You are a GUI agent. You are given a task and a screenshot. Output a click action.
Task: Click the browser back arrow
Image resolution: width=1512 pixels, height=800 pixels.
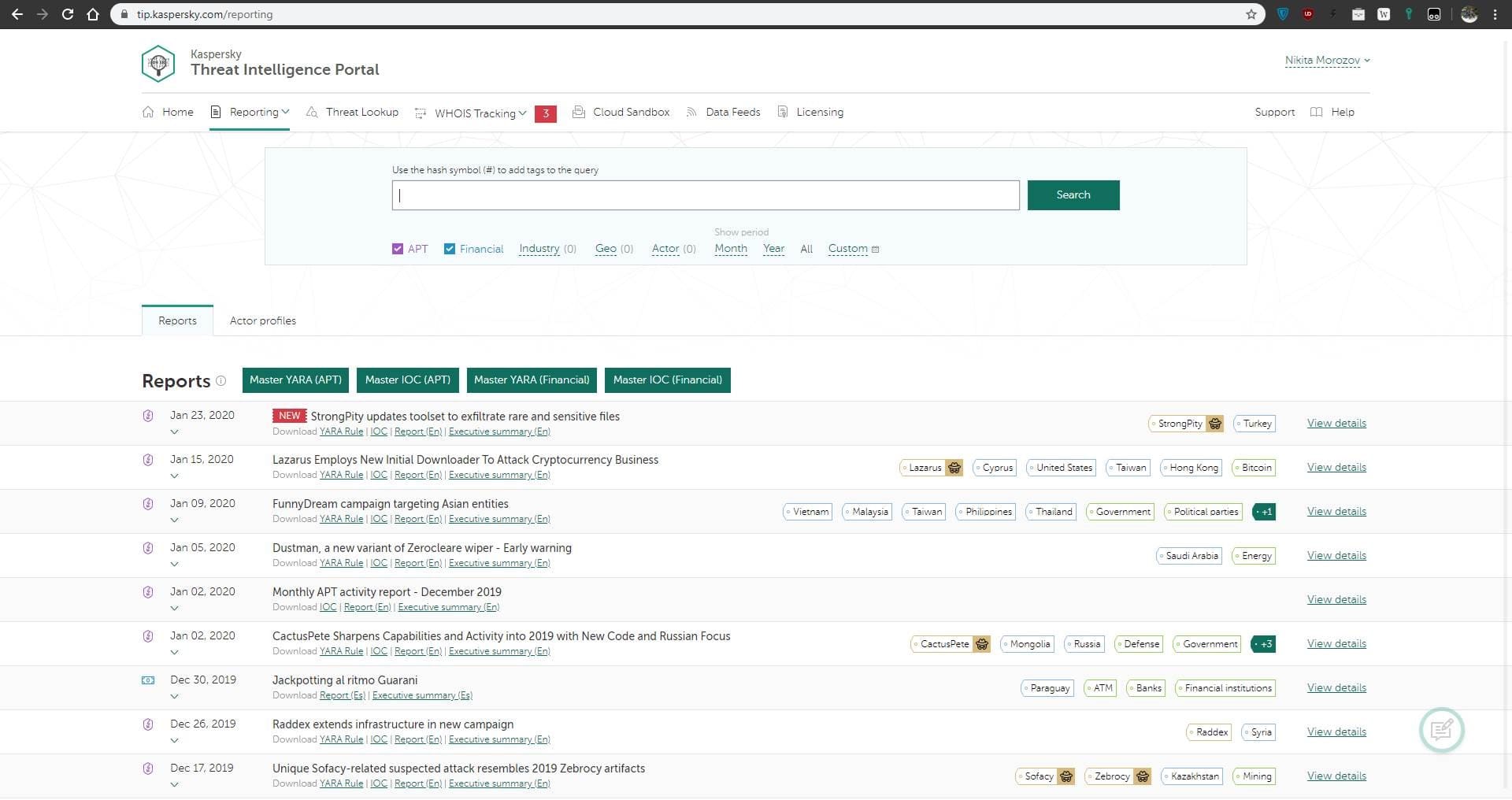17,14
